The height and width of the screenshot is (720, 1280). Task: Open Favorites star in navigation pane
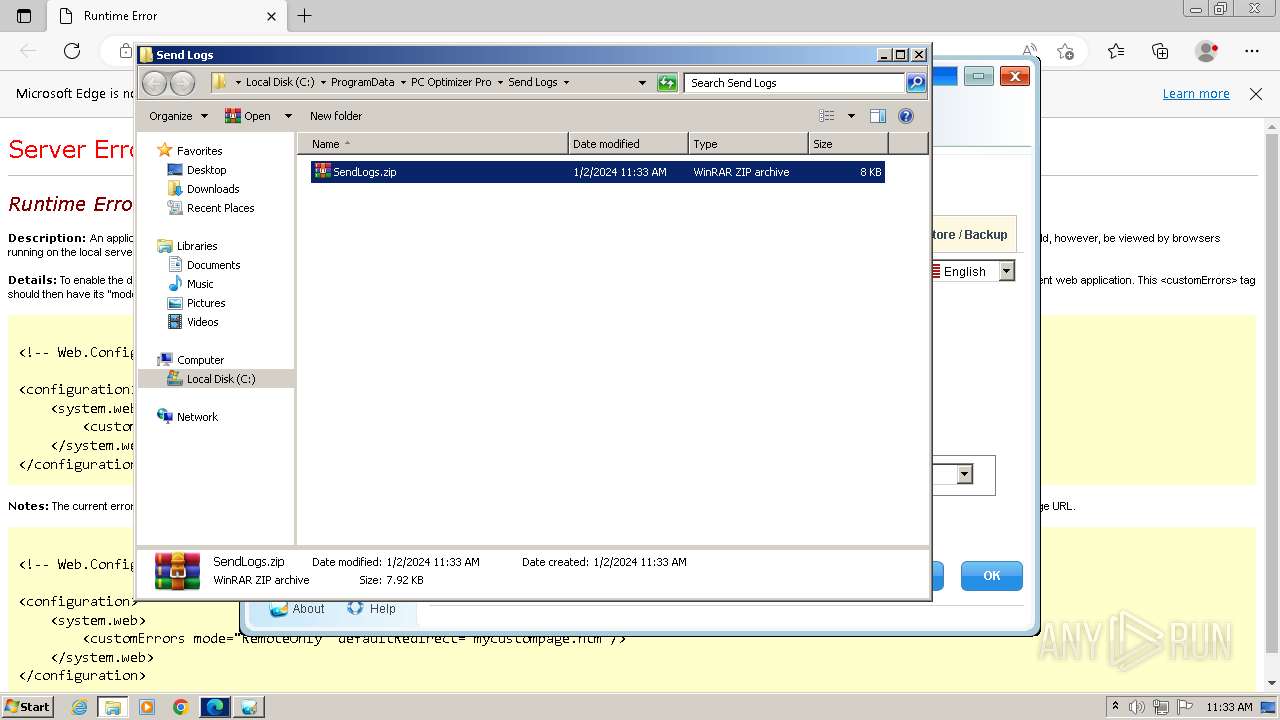click(165, 150)
